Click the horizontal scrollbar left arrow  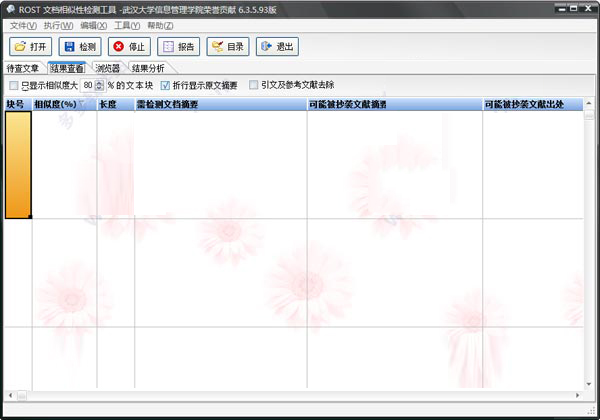point(10,396)
